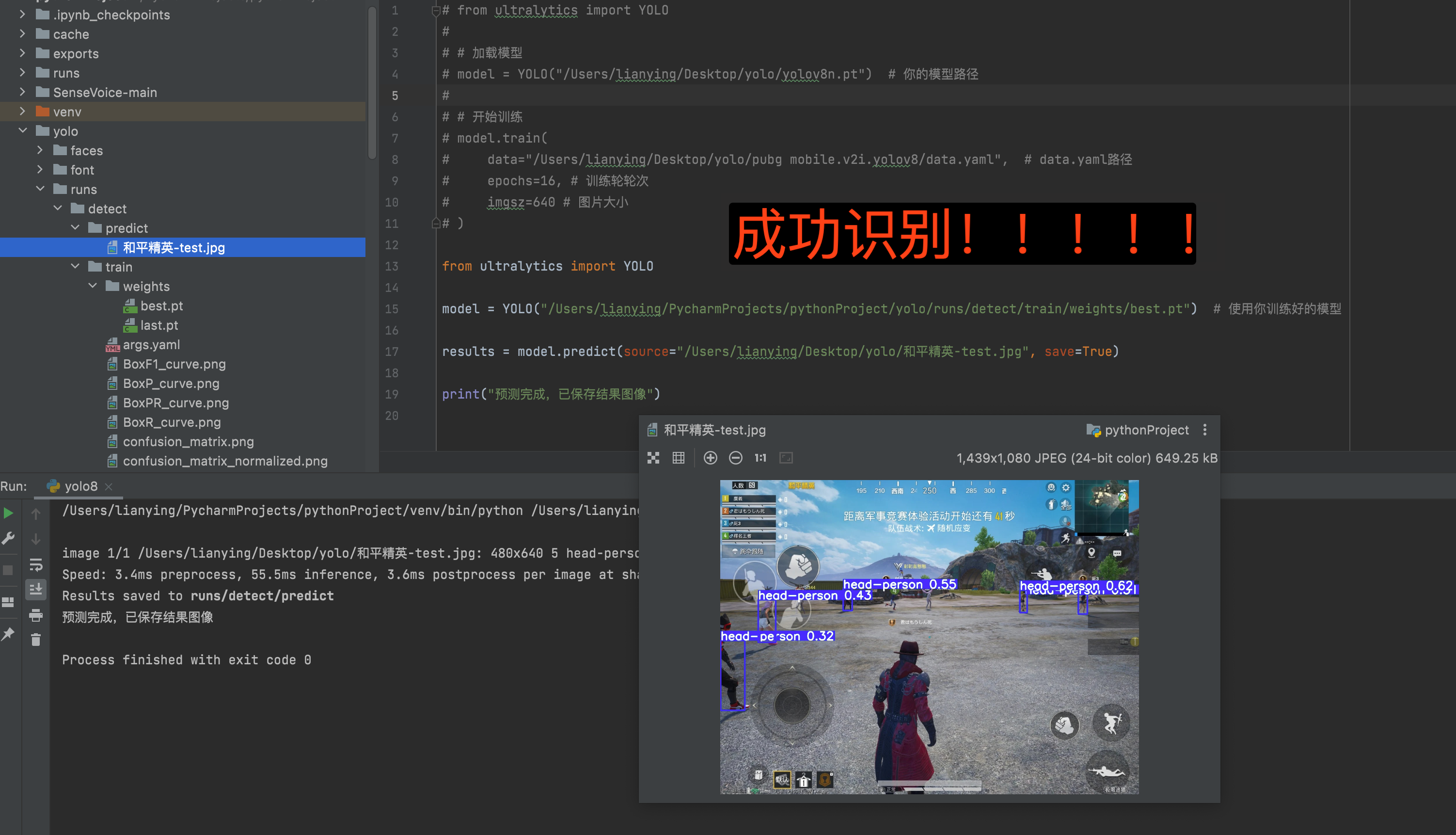Collapse the detect folder
This screenshot has width=1456, height=835.
57,208
